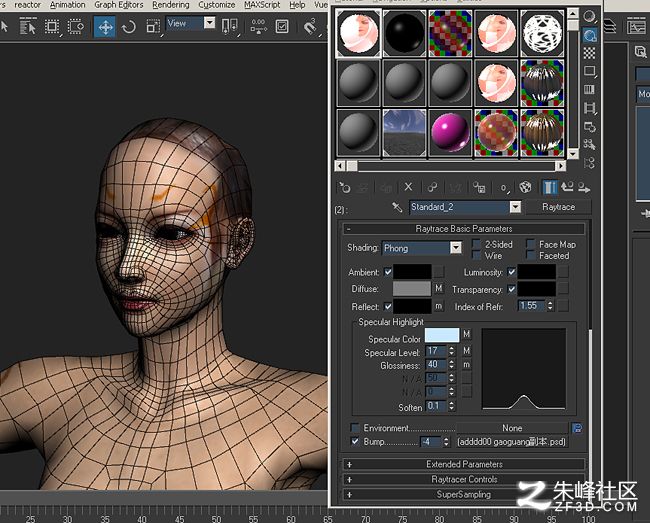650x523 pixels.
Task: Toggle the Snaps magnet icon
Action: tap(310, 27)
